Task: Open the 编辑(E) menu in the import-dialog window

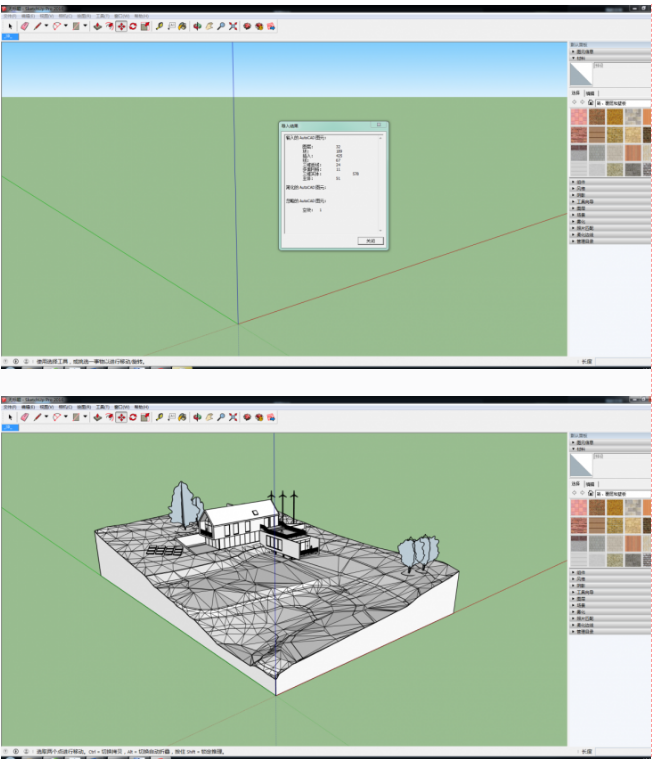Action: 28,16
